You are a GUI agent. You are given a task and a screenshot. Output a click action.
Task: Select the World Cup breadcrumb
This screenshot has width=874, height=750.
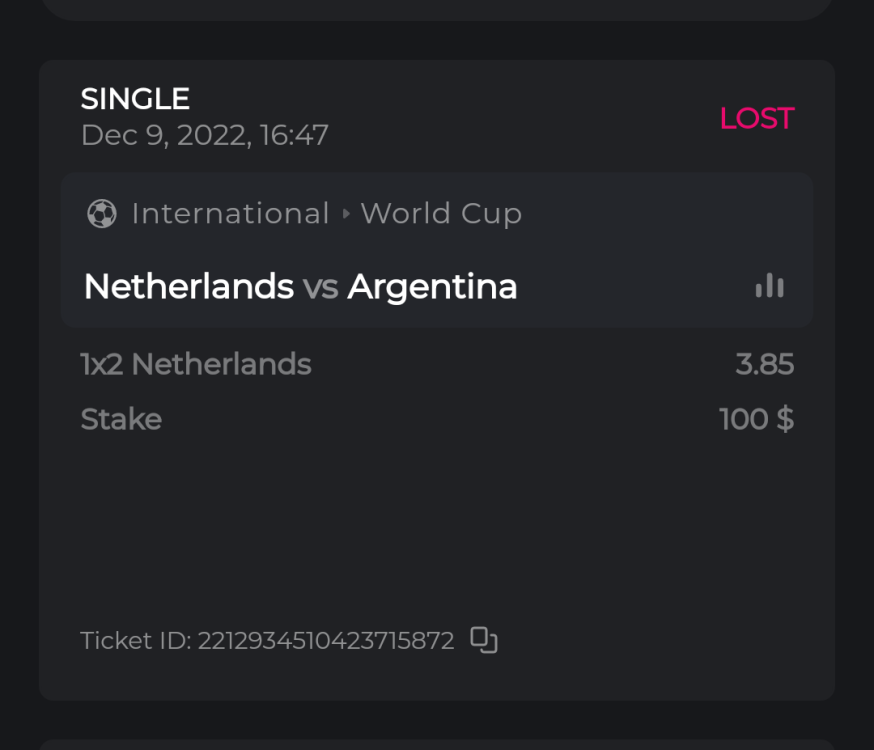441,213
